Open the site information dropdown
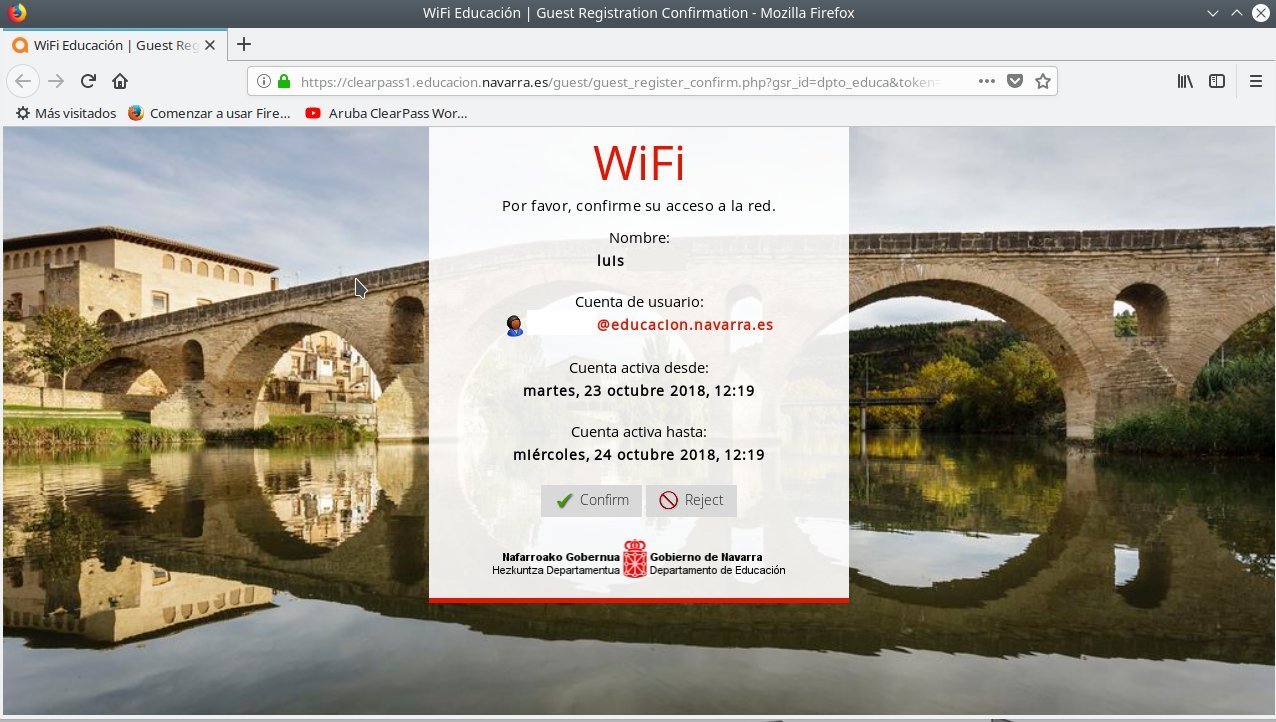The image size is (1276, 722). (x=264, y=81)
